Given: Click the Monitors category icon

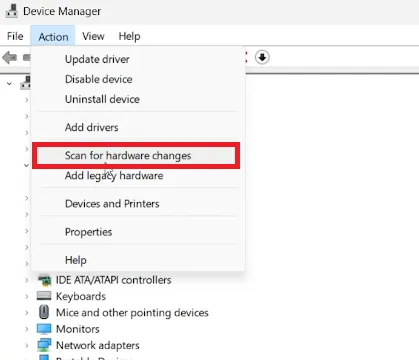Looking at the screenshot, I should click(x=44, y=329).
